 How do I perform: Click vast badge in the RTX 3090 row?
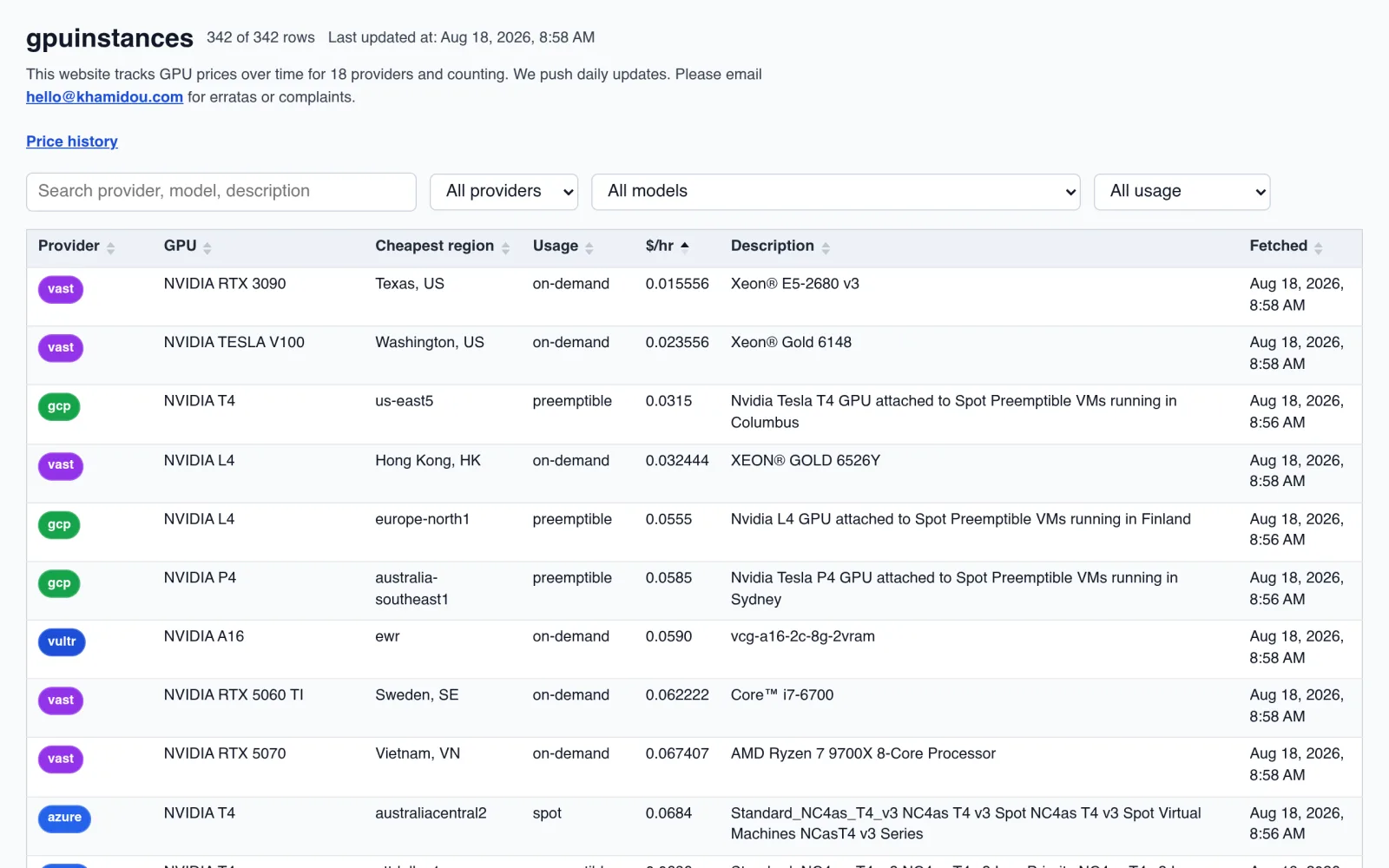(x=61, y=289)
